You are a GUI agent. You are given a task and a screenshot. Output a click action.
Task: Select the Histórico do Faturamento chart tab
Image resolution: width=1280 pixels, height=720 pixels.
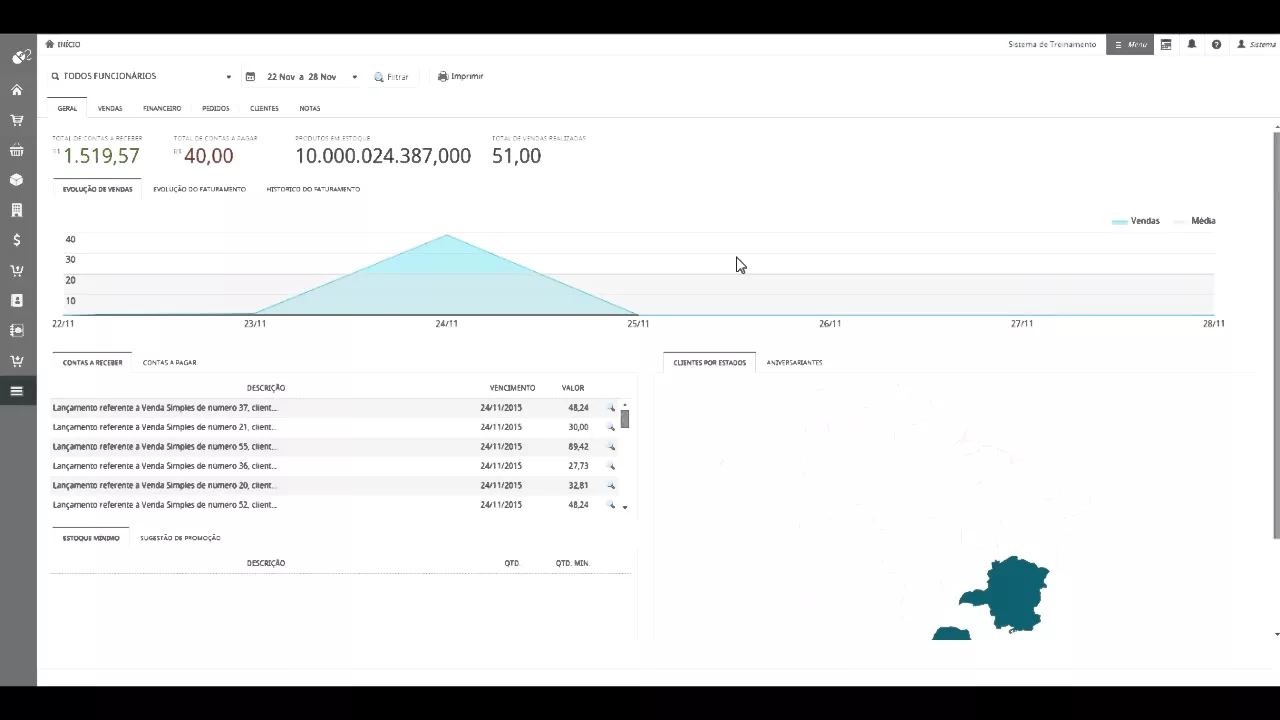pyautogui.click(x=313, y=189)
